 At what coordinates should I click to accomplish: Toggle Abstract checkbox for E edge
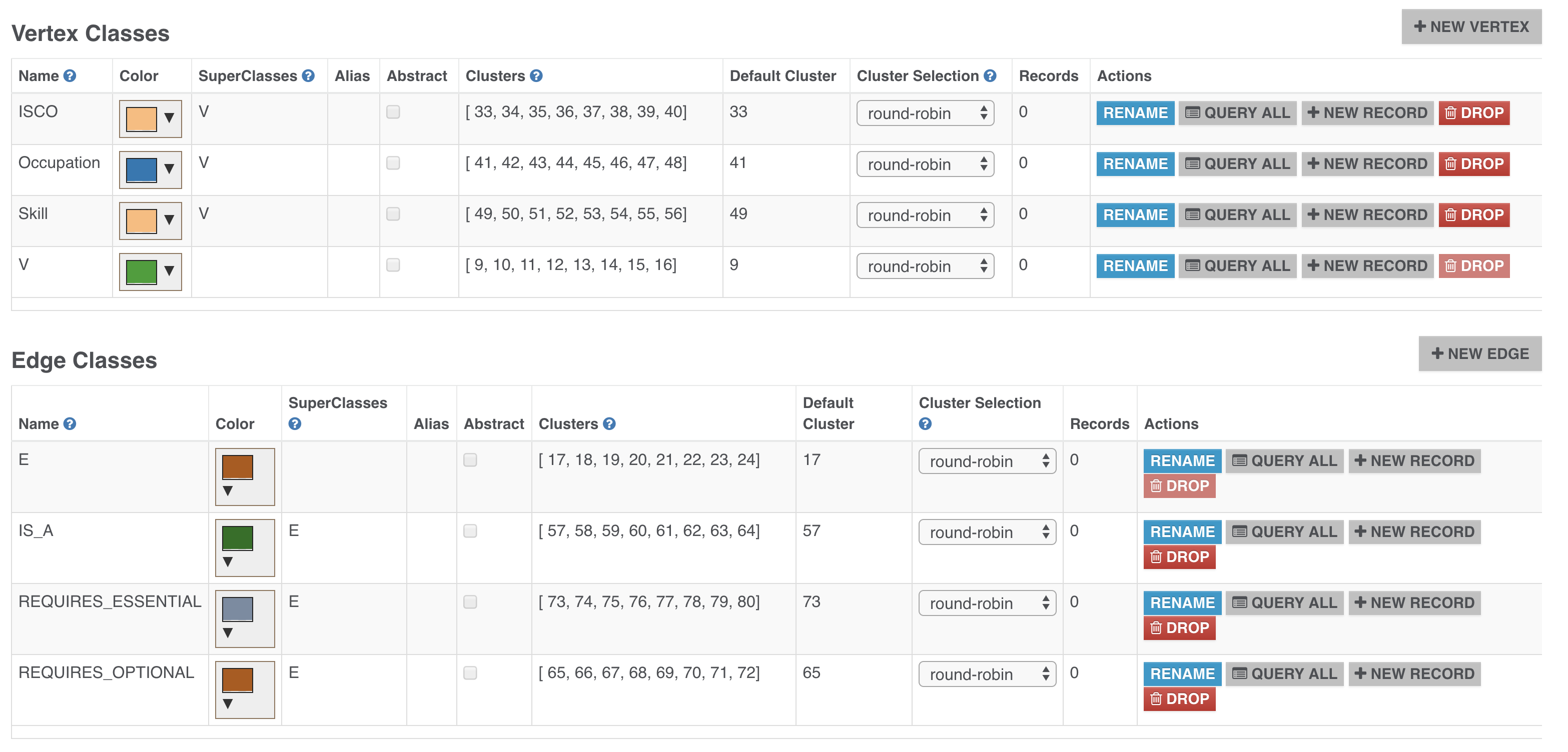pyautogui.click(x=470, y=460)
